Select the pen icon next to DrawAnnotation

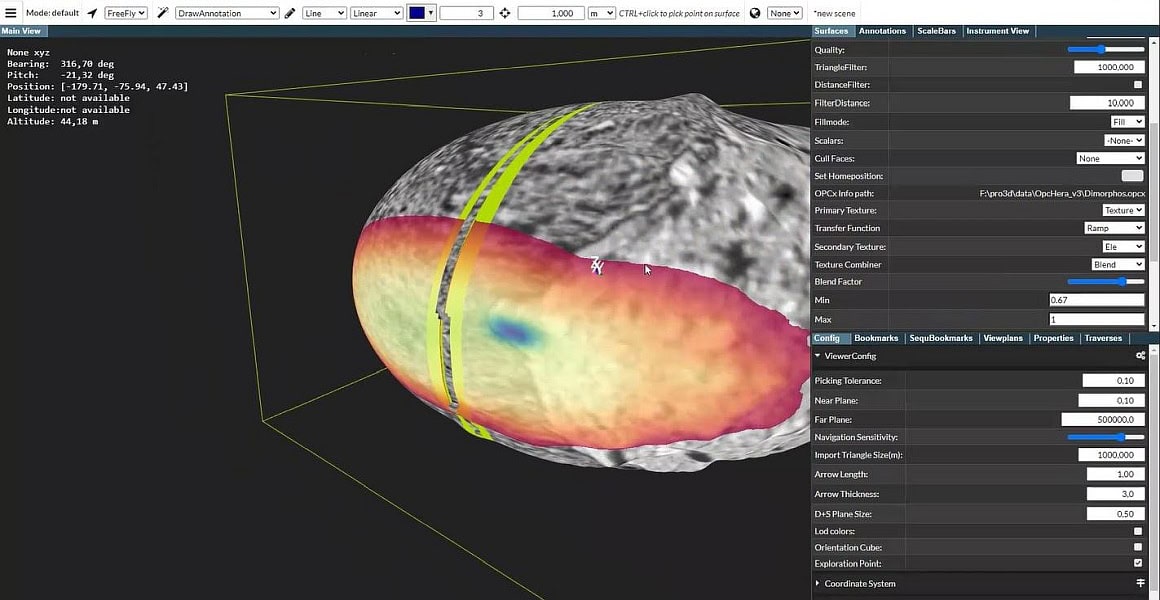click(292, 12)
